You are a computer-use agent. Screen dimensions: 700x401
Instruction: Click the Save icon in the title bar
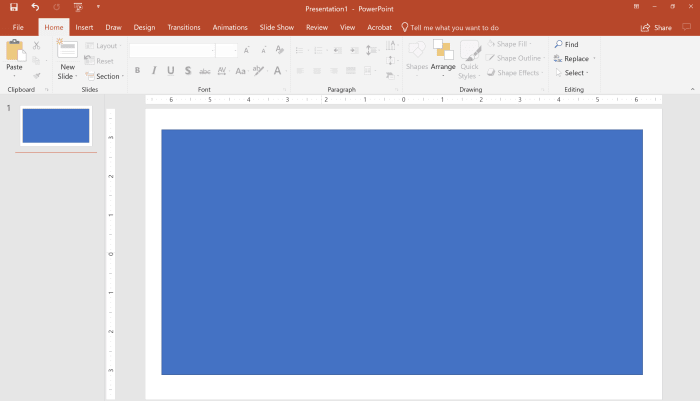tap(14, 7)
